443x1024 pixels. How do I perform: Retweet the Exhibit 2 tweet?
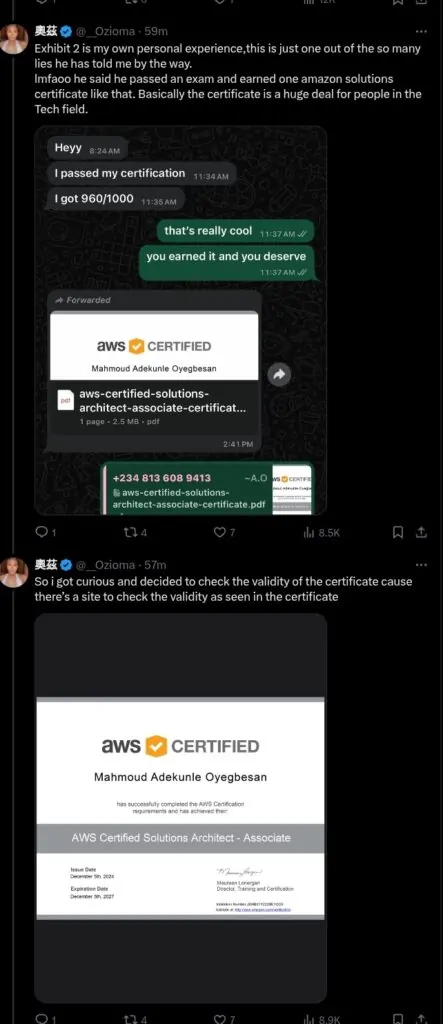(x=136, y=532)
